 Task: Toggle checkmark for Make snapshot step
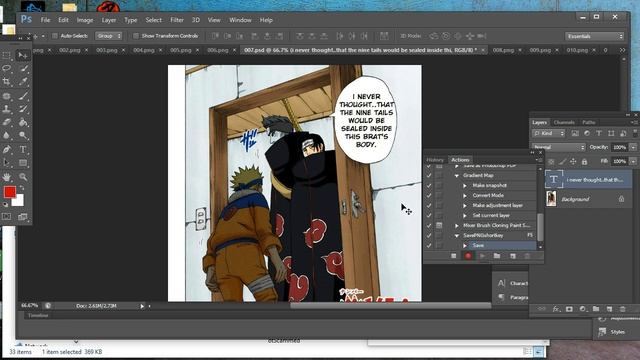tap(429, 185)
